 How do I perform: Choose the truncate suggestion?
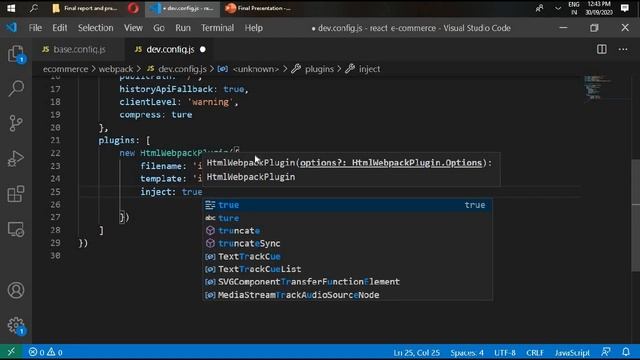(x=347, y=231)
